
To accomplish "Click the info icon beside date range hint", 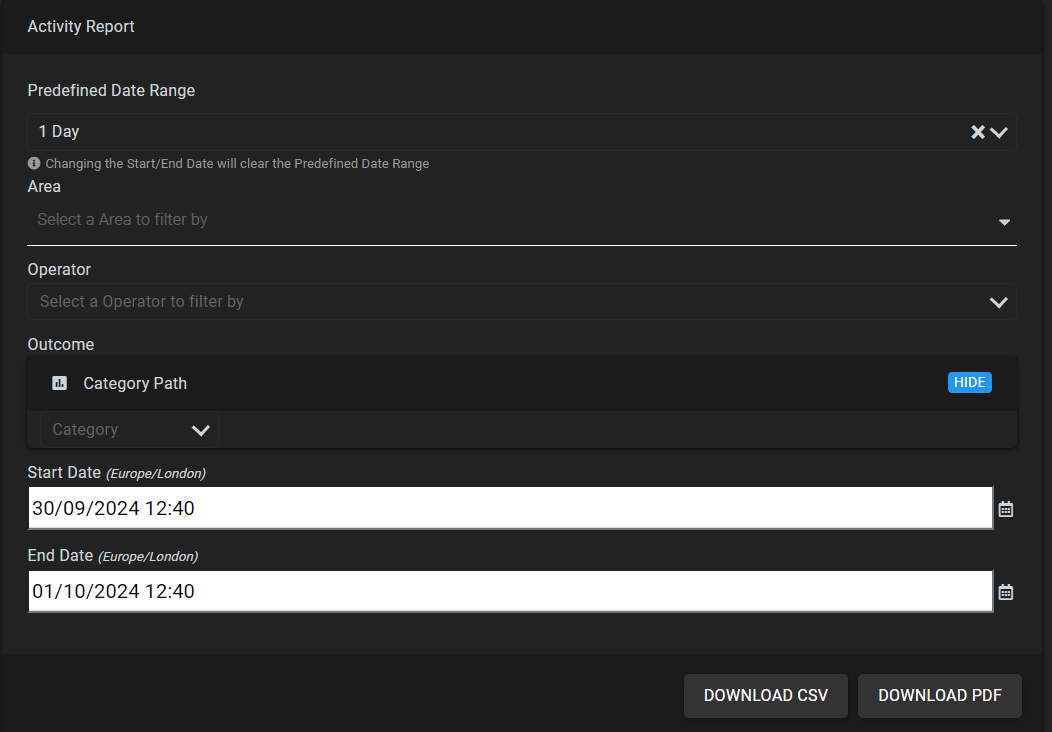I will 34,163.
